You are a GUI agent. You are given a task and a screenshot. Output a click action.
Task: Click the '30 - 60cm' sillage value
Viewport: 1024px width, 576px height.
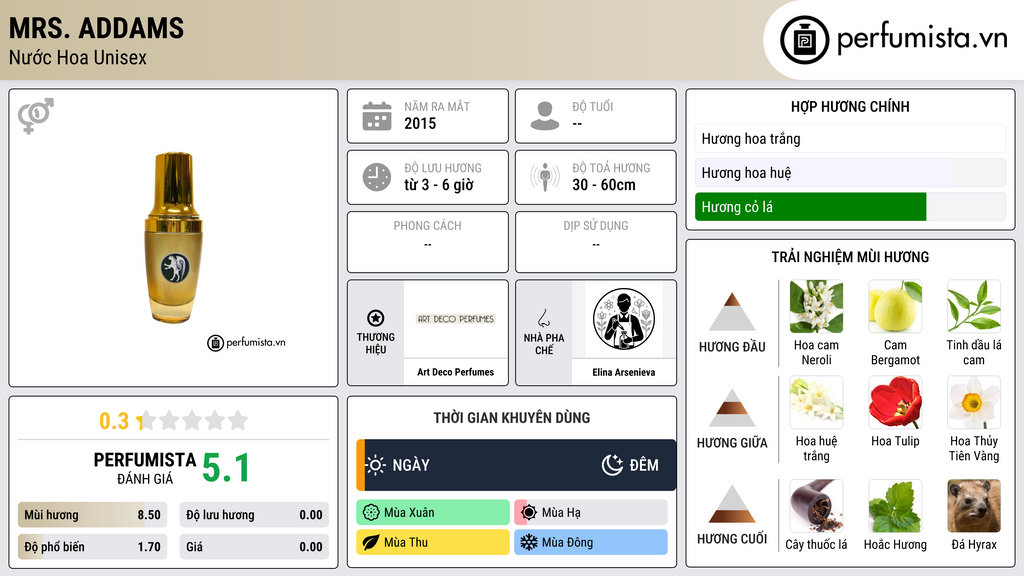604,185
